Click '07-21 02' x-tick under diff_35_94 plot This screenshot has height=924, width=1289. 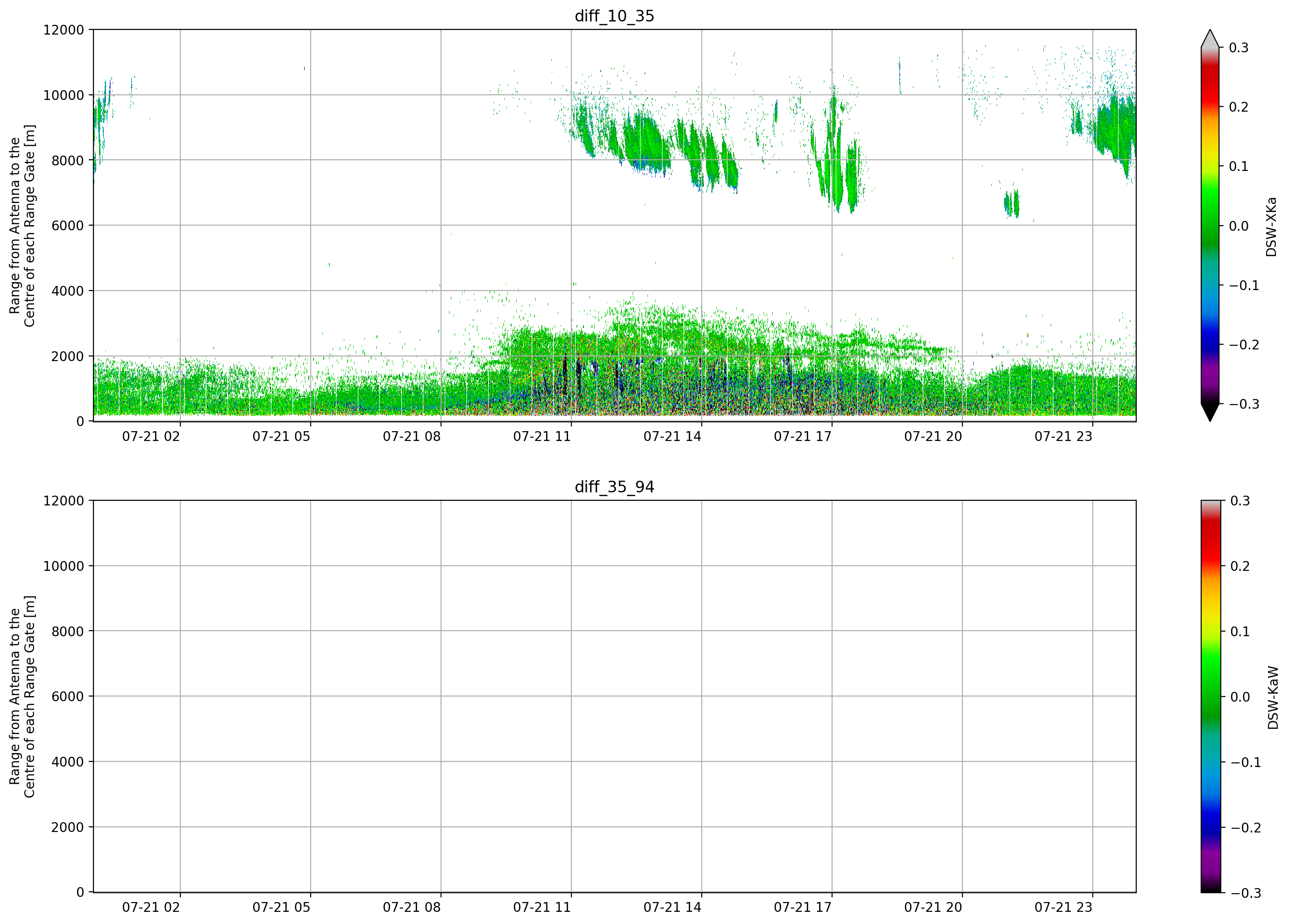pos(151,908)
